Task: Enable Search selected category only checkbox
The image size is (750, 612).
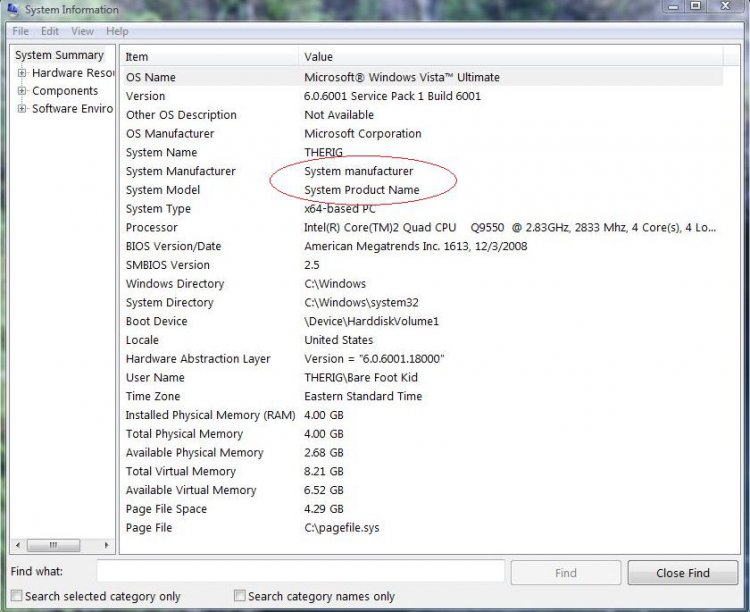Action: [17, 596]
